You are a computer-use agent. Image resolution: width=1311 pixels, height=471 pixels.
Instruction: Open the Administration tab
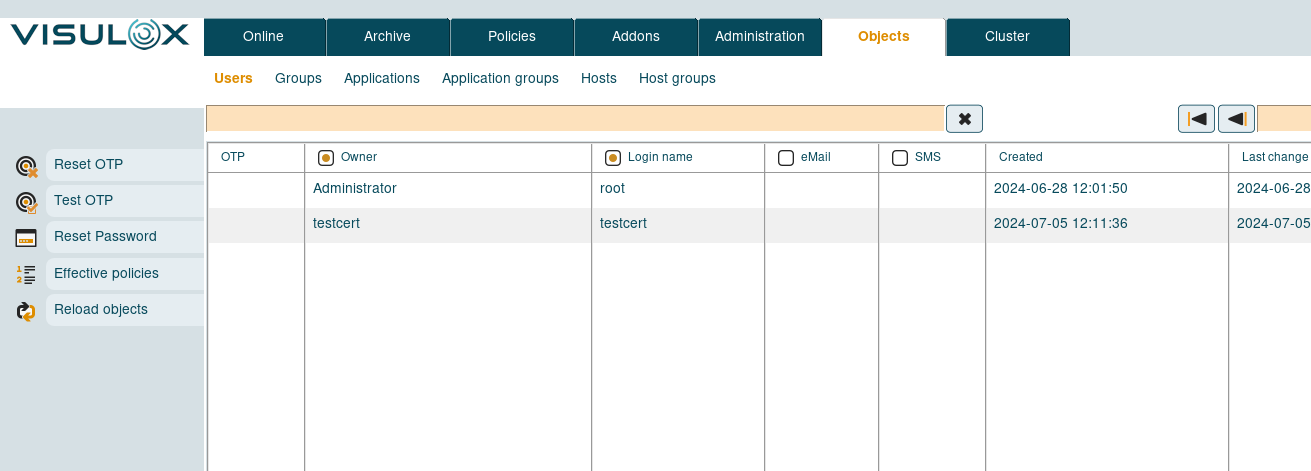coord(759,37)
